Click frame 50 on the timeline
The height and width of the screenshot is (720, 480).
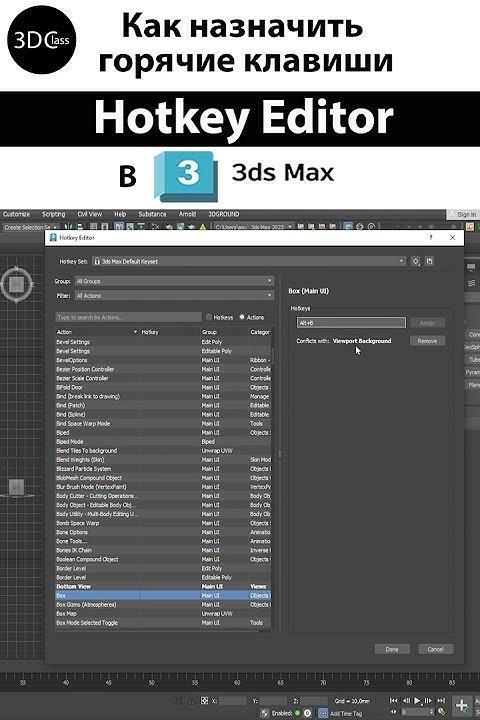click(x=152, y=683)
